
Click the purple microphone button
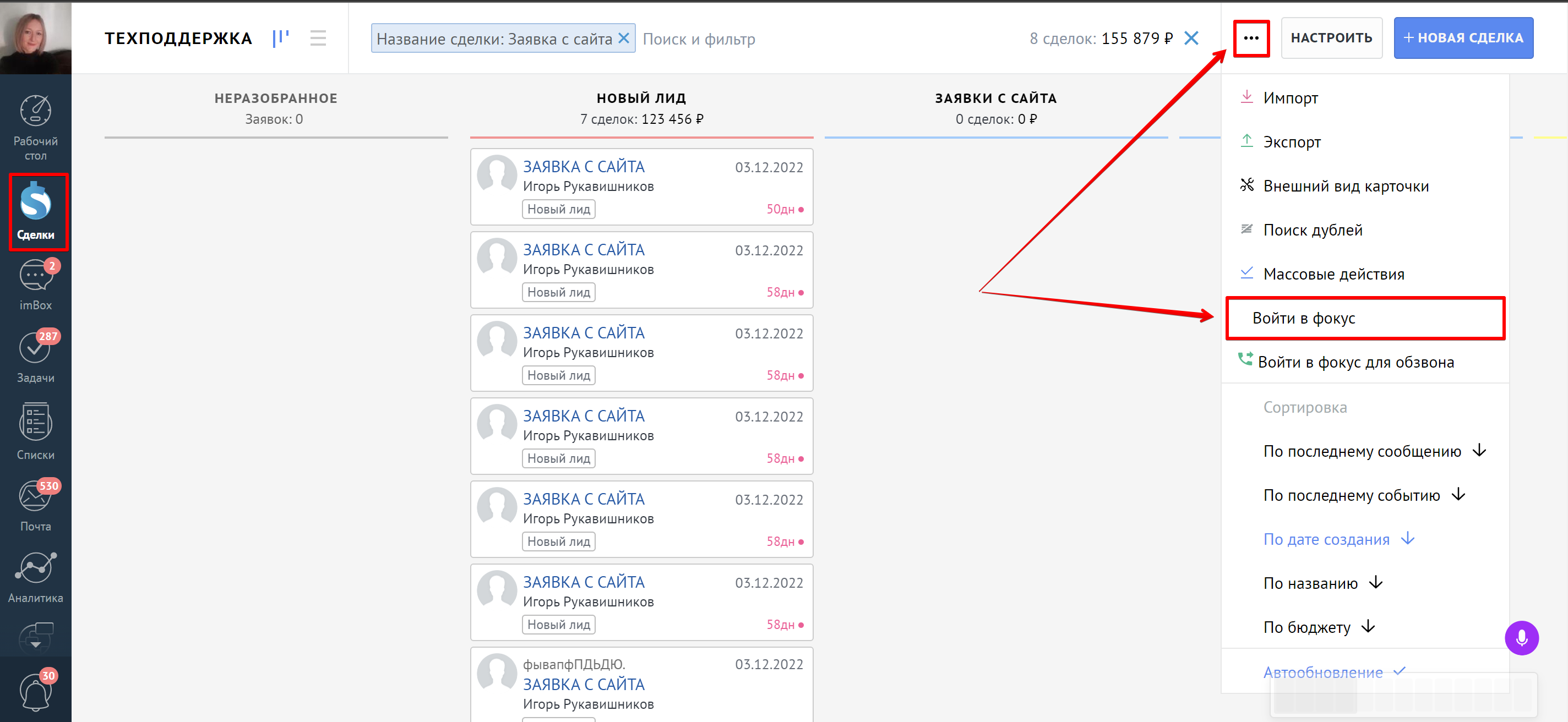(1521, 637)
